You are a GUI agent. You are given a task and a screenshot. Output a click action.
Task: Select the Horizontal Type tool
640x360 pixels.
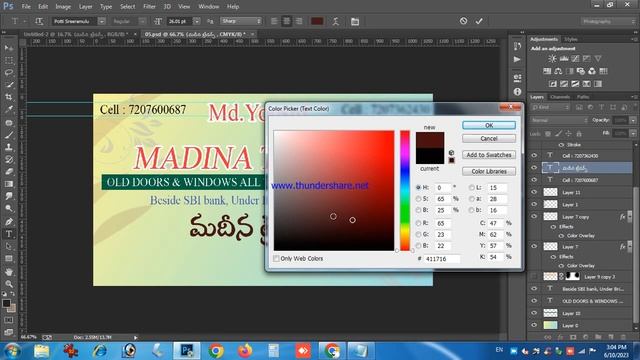[x=9, y=234]
